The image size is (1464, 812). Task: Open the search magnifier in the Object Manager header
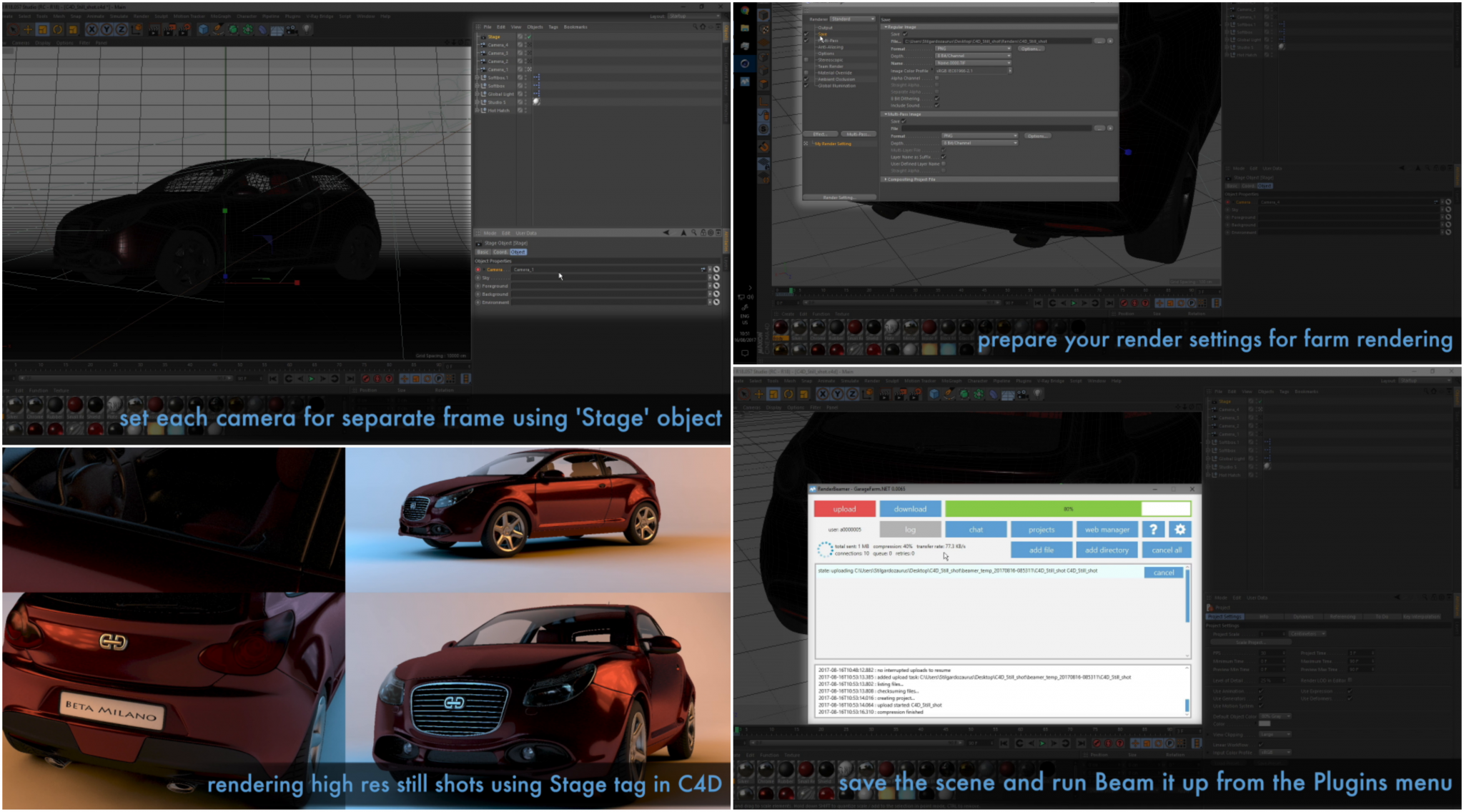[x=696, y=26]
